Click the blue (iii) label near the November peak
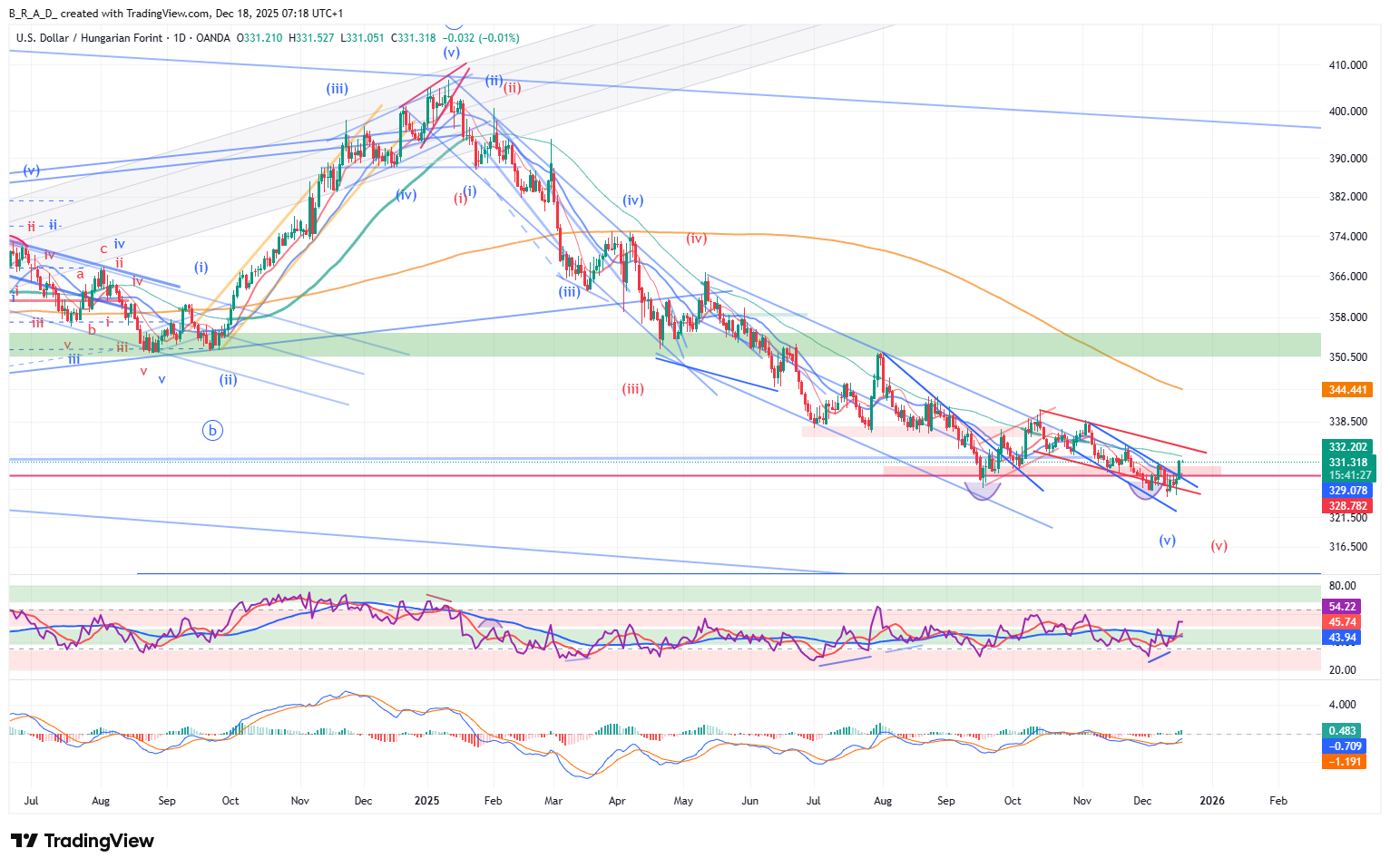 338,89
